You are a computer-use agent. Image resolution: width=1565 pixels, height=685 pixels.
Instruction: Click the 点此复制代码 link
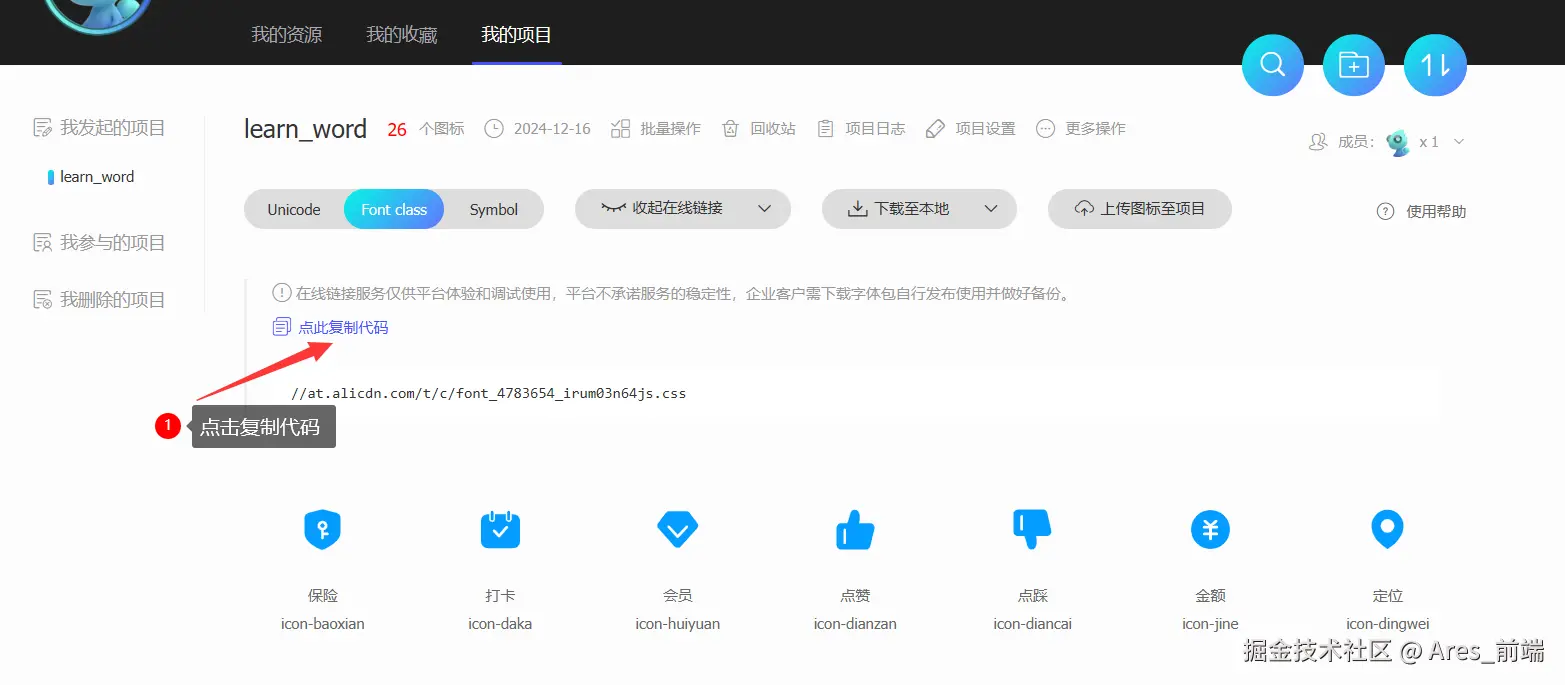click(343, 327)
